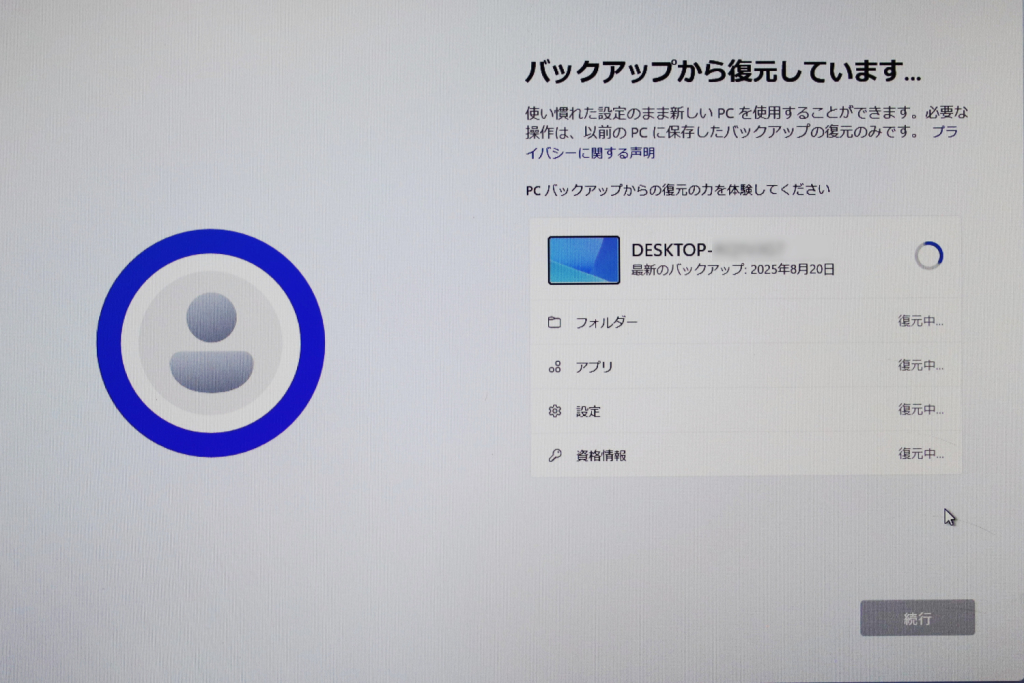Click the 最新のバックアップ date text
Screen dimensions: 1024x683
pos(733,270)
